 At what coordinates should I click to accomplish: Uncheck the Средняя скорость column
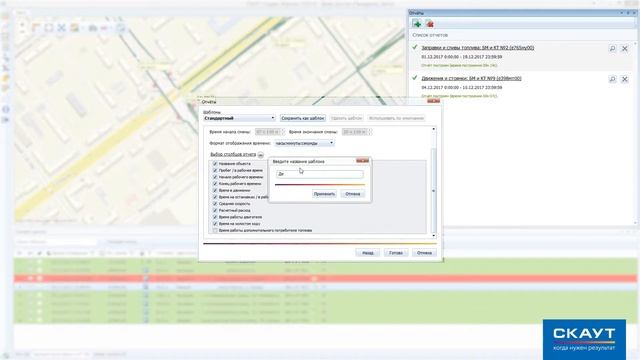[215, 204]
